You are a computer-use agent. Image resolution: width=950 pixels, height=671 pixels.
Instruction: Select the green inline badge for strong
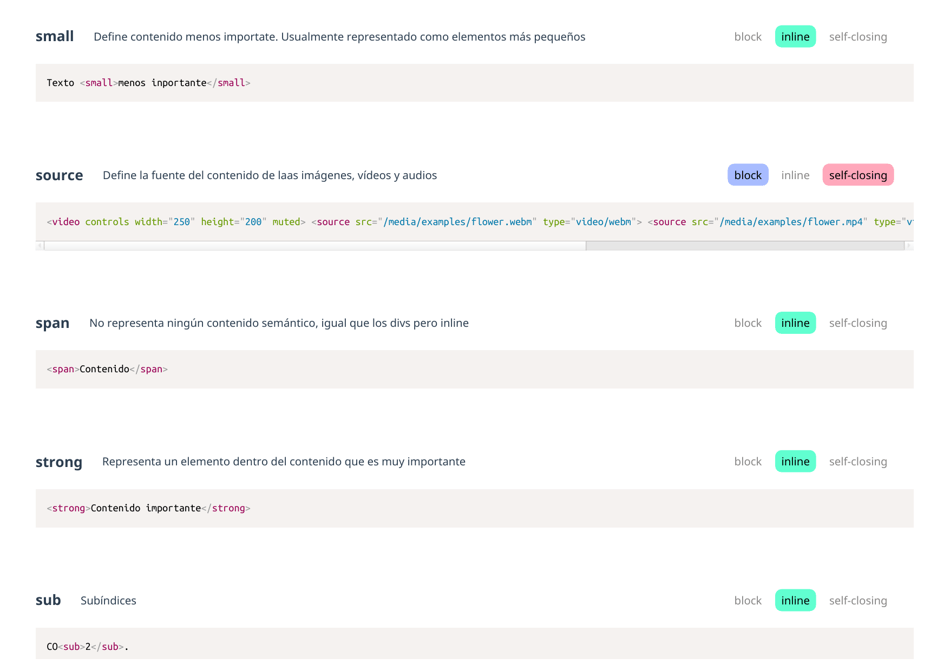[x=795, y=461]
